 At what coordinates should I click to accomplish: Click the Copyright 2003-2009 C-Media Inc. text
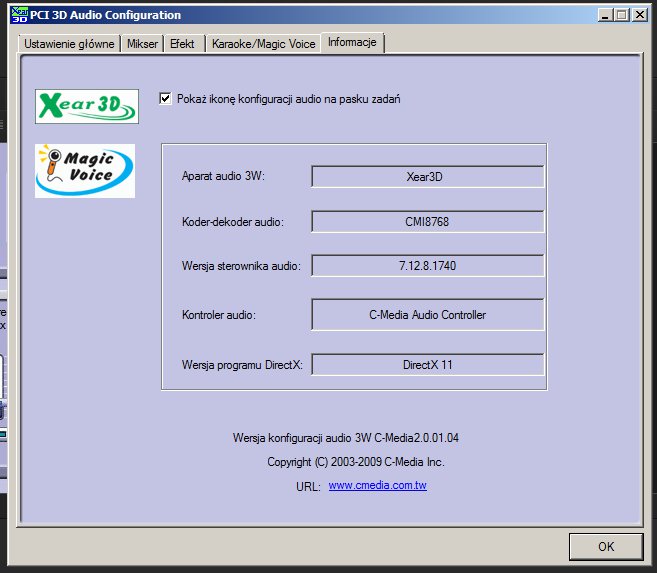tap(356, 462)
